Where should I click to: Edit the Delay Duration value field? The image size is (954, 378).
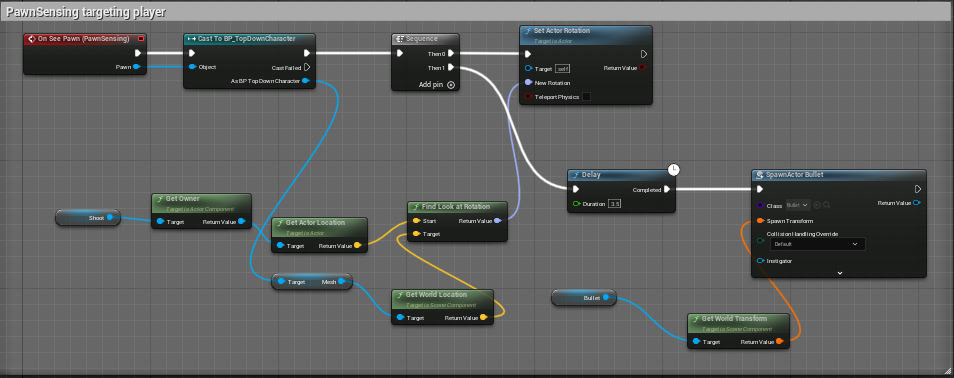[x=615, y=204]
